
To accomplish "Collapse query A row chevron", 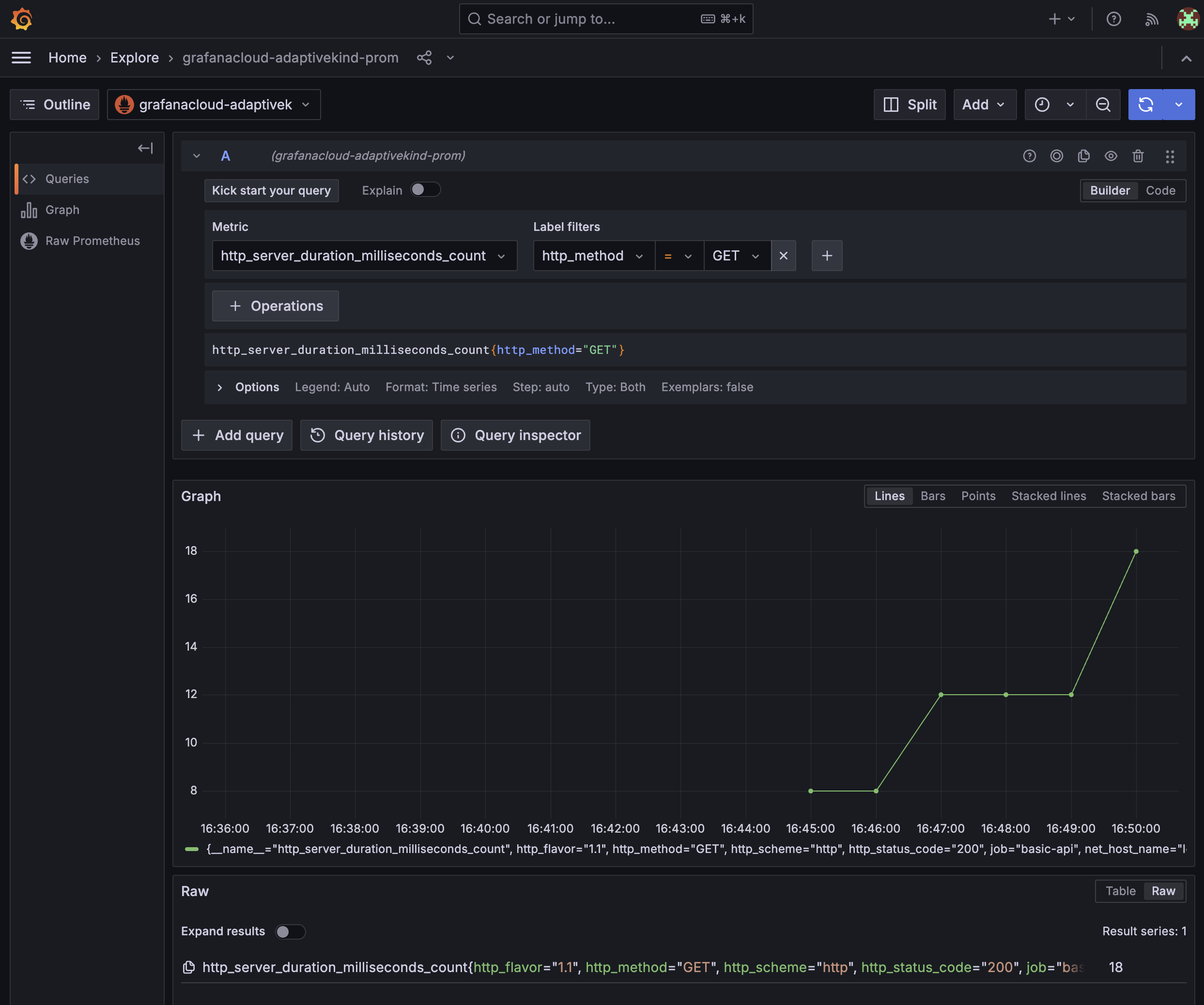I will click(197, 156).
